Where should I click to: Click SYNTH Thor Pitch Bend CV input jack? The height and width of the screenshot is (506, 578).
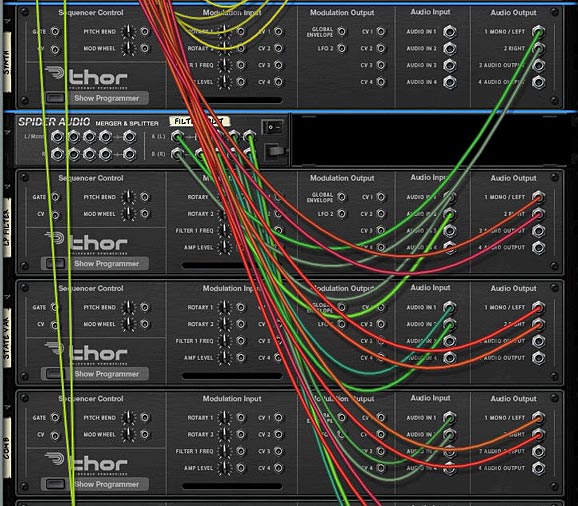tap(145, 32)
